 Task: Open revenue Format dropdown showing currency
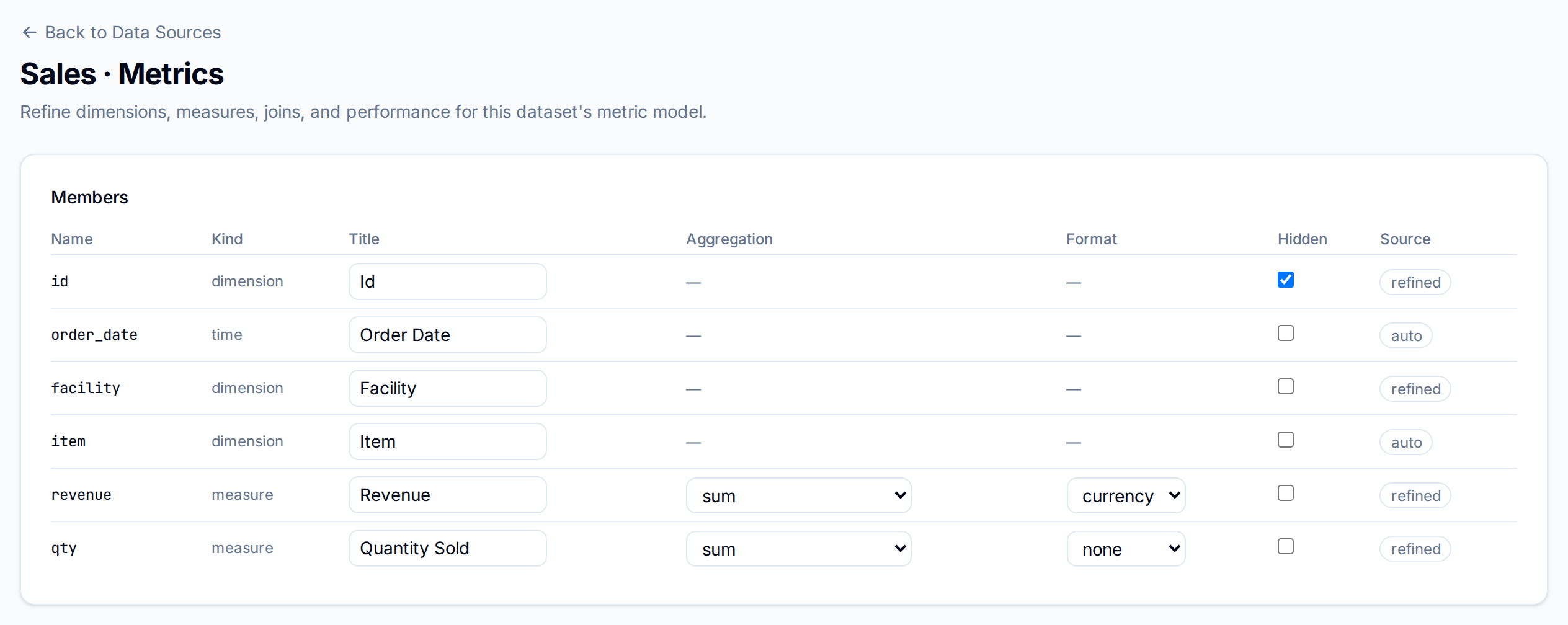coord(1126,495)
